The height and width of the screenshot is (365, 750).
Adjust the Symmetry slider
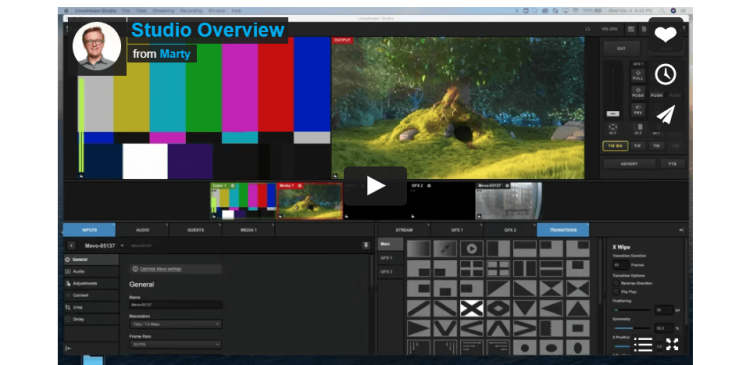coord(632,328)
